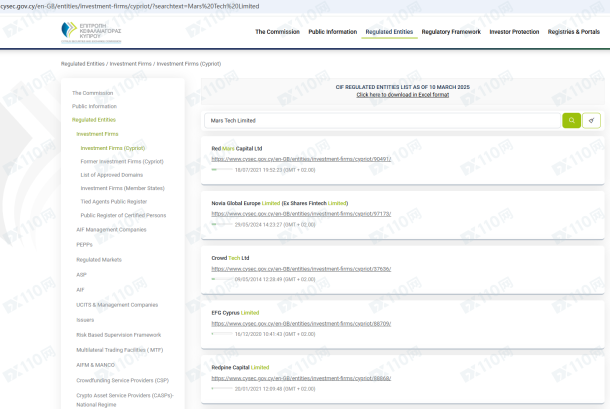The image size is (610, 409).
Task: Open UCITS & Management Companies sidebar item
Action: pyautogui.click(x=117, y=305)
